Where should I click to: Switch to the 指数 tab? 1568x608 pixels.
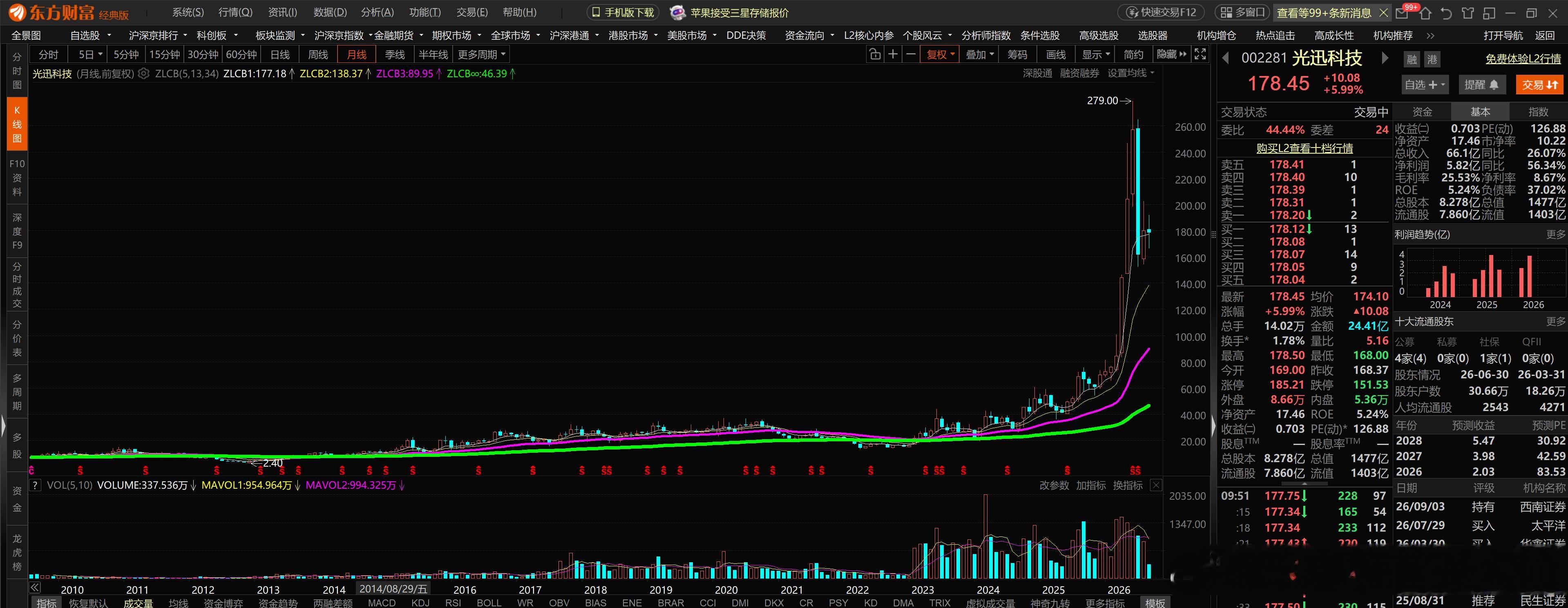pyautogui.click(x=1538, y=112)
